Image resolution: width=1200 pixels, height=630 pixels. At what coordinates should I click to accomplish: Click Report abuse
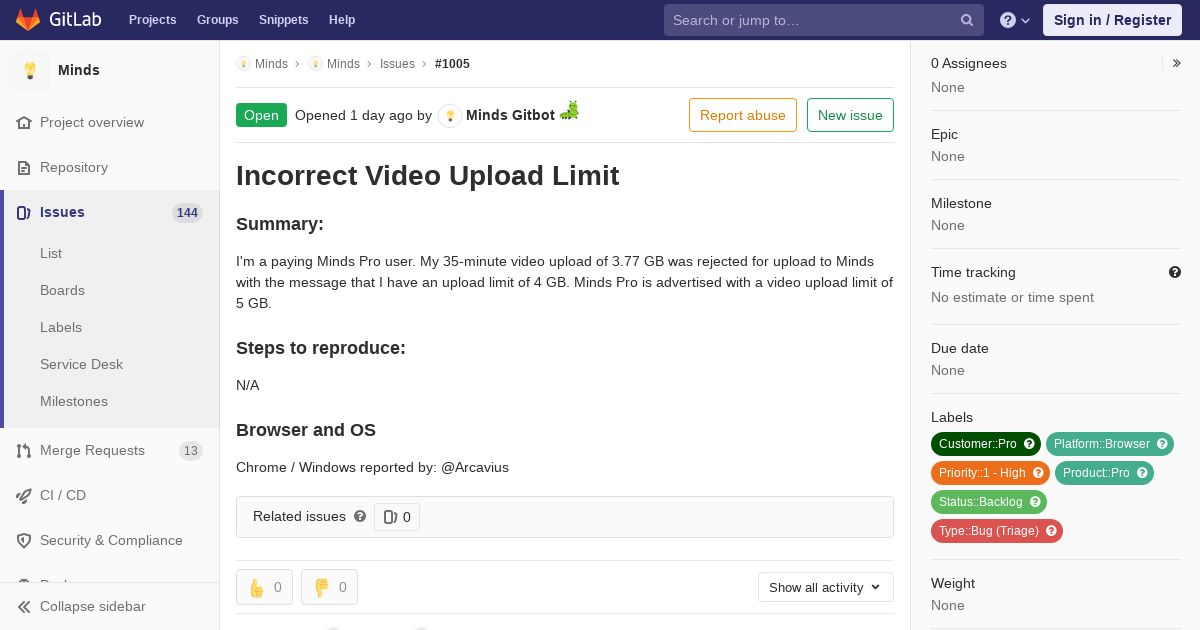click(x=743, y=115)
